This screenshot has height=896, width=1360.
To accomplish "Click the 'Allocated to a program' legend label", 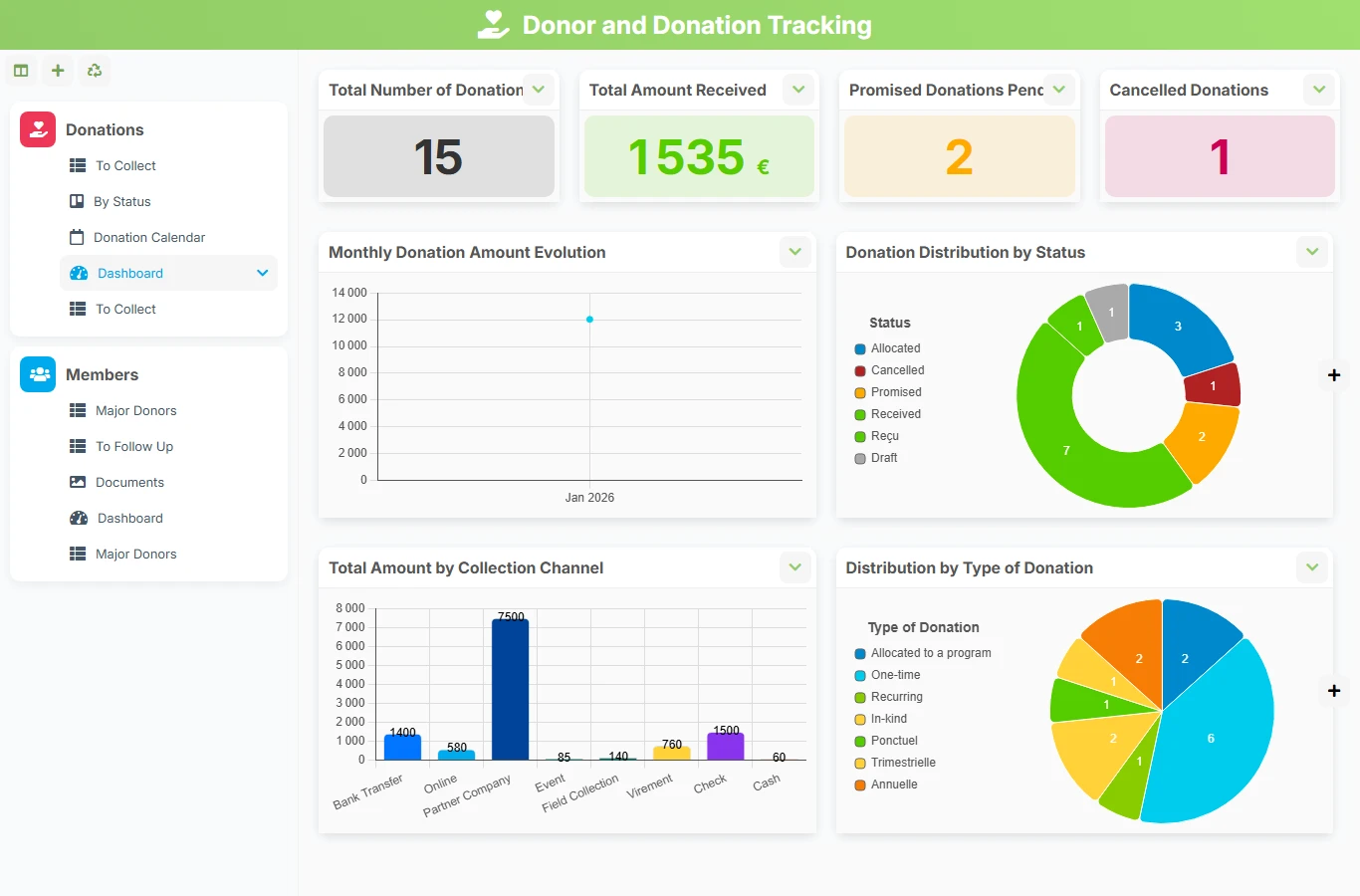I will pos(931,653).
